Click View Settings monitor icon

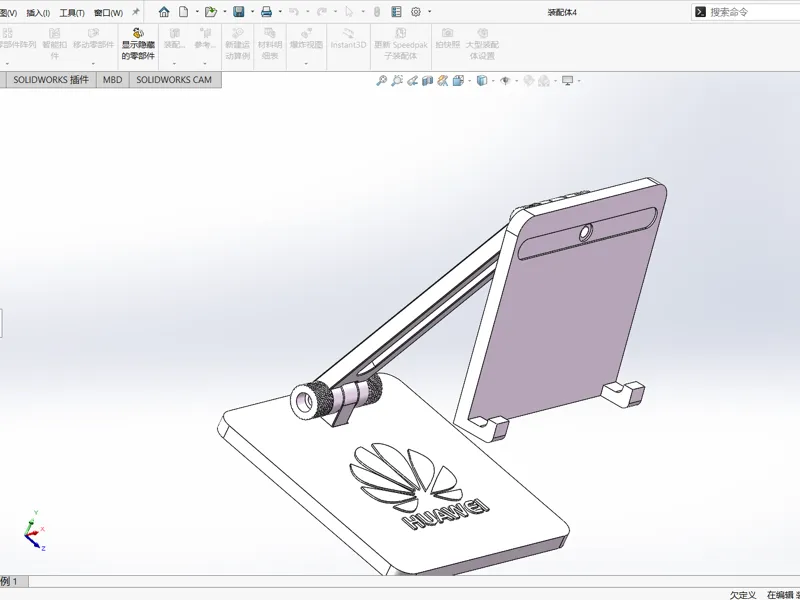coord(567,81)
